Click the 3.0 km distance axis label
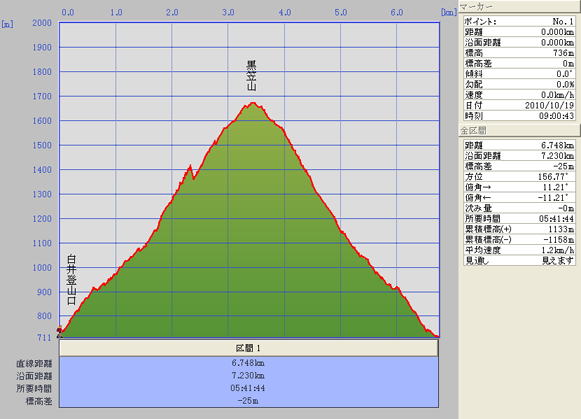 point(228,13)
